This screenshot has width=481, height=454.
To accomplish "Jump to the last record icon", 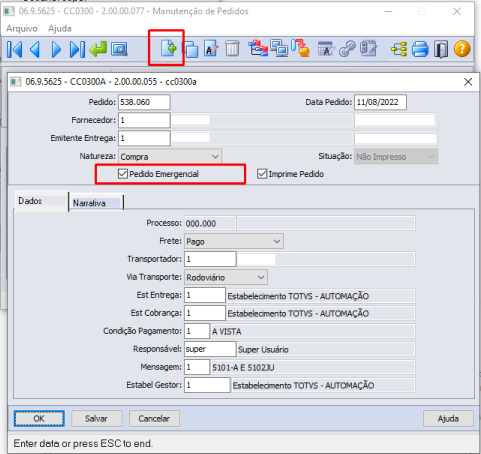I will tap(77, 50).
